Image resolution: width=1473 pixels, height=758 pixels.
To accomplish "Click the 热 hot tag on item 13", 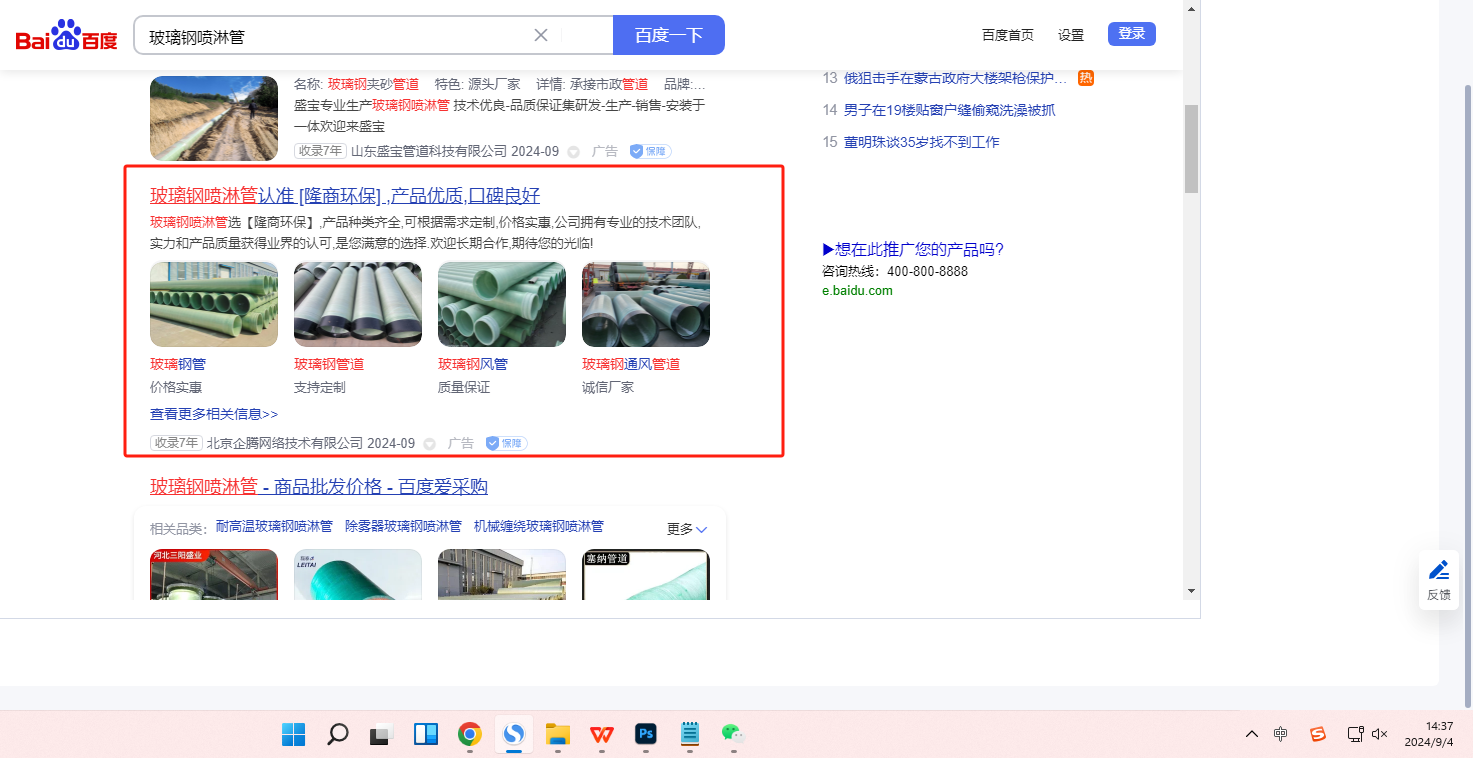I will point(1086,78).
